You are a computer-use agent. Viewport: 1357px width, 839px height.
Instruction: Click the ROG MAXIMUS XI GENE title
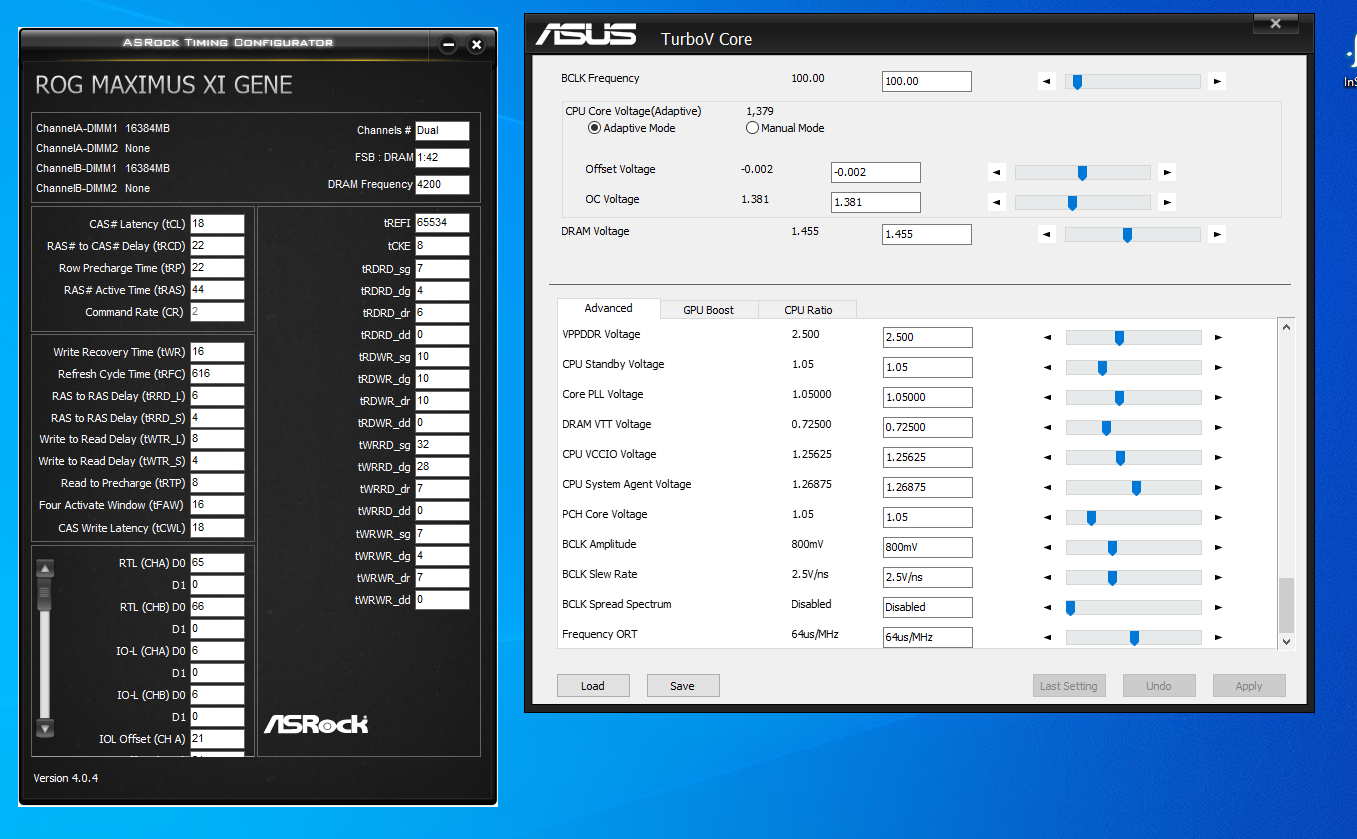coord(164,85)
